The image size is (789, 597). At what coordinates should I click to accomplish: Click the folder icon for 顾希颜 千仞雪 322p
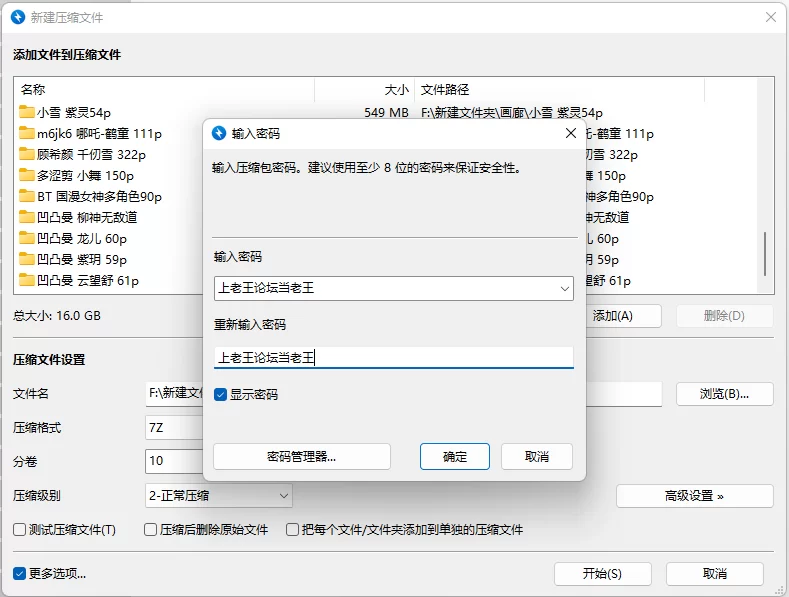(x=27, y=154)
